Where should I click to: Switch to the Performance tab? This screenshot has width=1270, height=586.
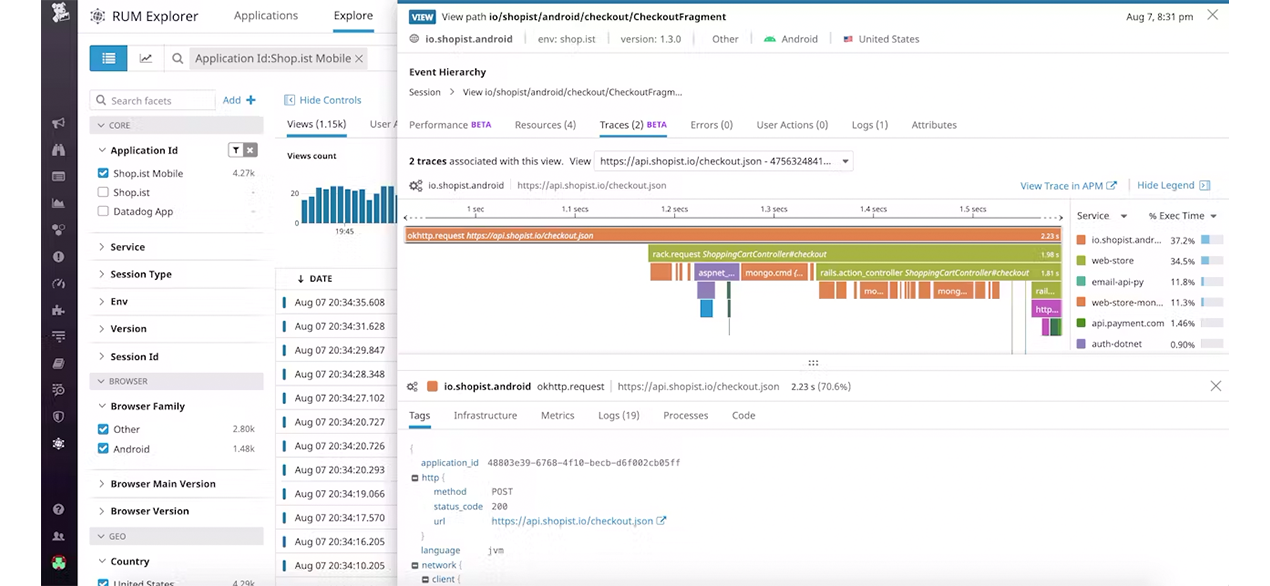450,125
